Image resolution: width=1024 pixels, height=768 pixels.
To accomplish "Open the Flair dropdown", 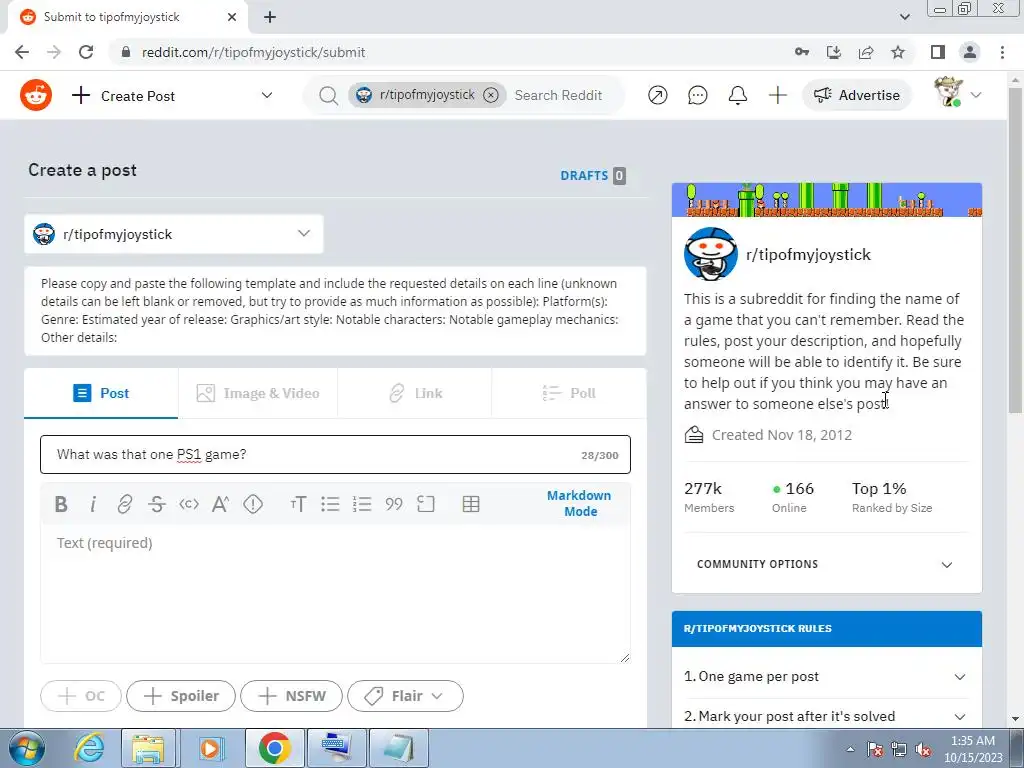I will 406,696.
